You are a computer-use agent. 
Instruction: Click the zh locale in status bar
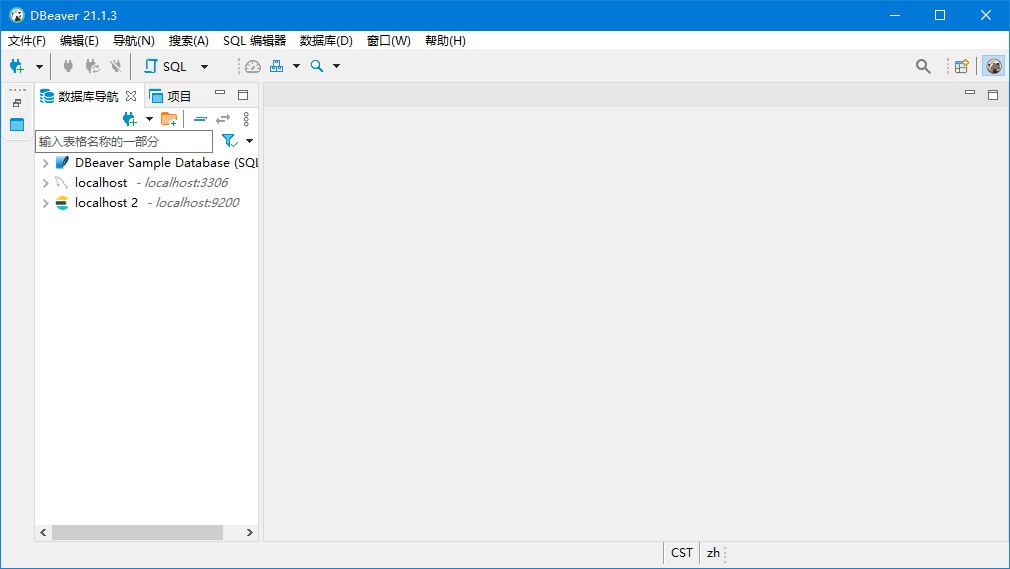tap(713, 553)
